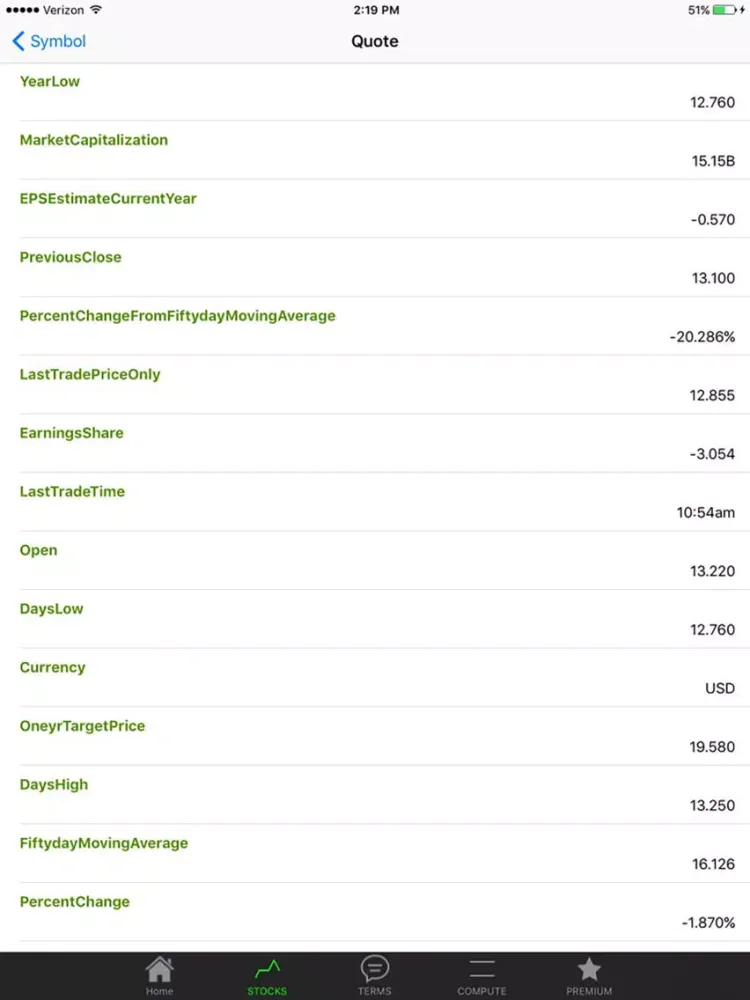Open the Terms speech bubble icon
Screen dimensions: 750x1000
[x=374, y=969]
